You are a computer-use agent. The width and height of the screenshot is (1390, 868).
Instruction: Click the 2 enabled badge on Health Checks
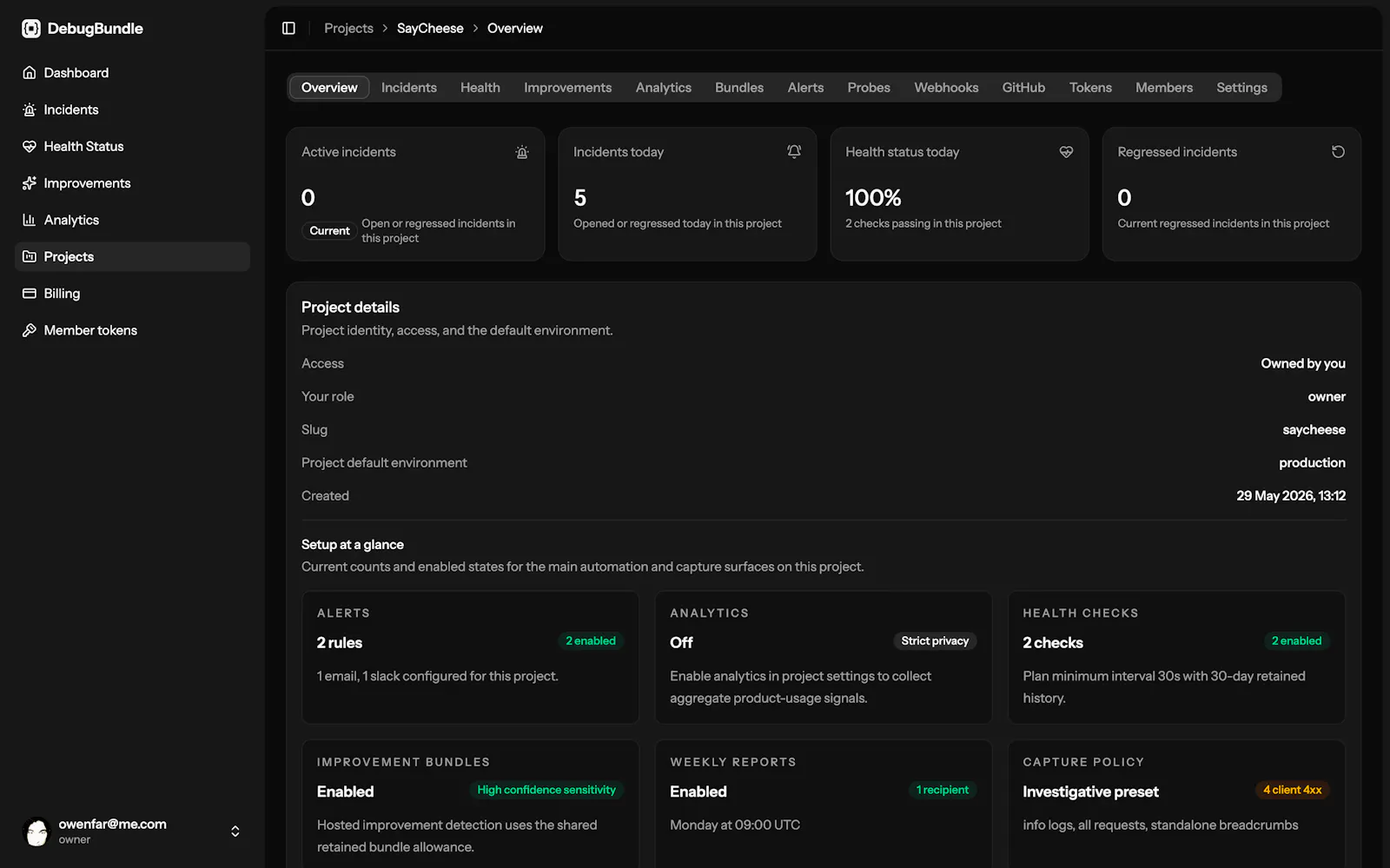click(1296, 641)
